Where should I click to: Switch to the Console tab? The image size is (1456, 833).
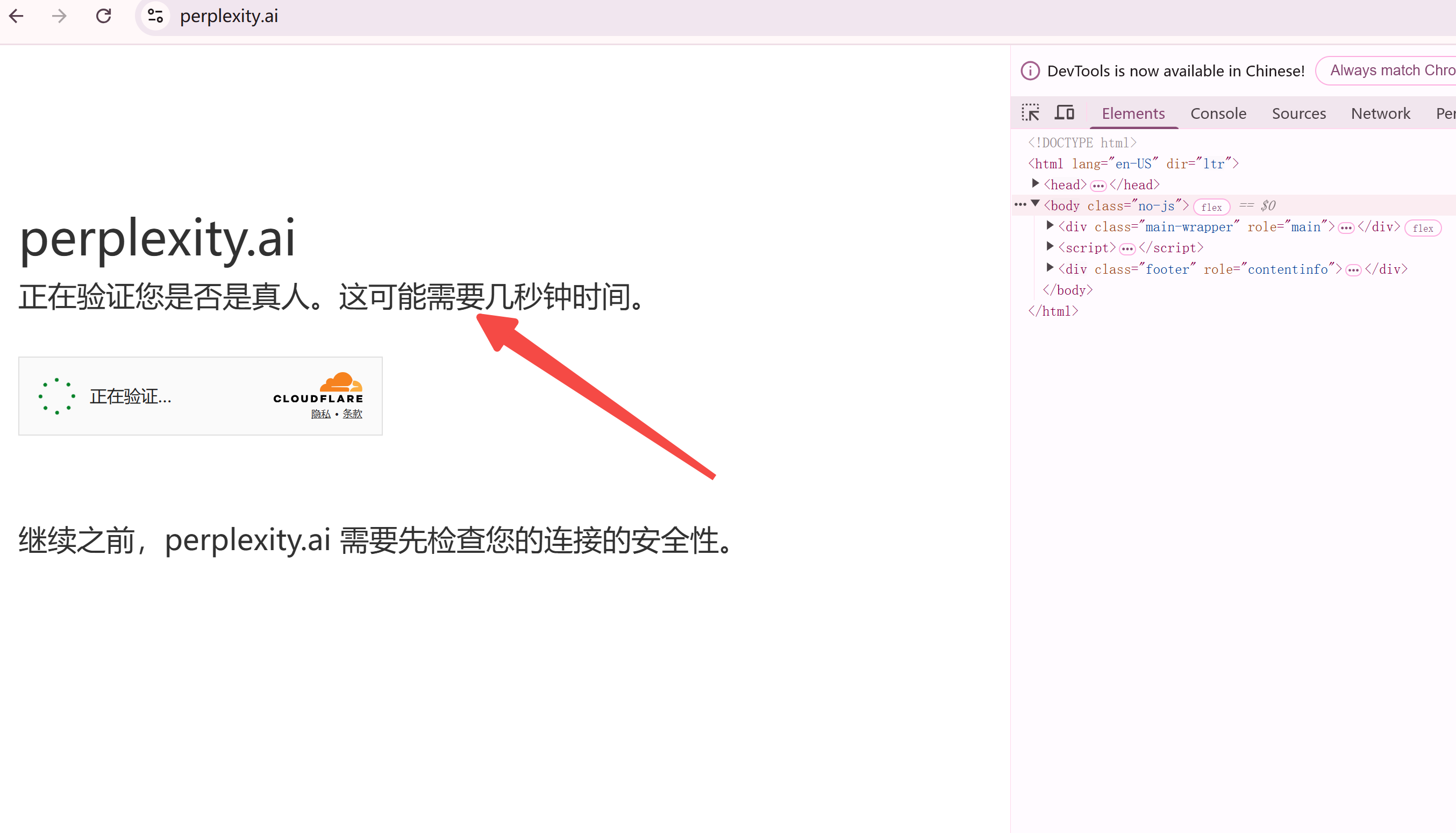[x=1218, y=113]
